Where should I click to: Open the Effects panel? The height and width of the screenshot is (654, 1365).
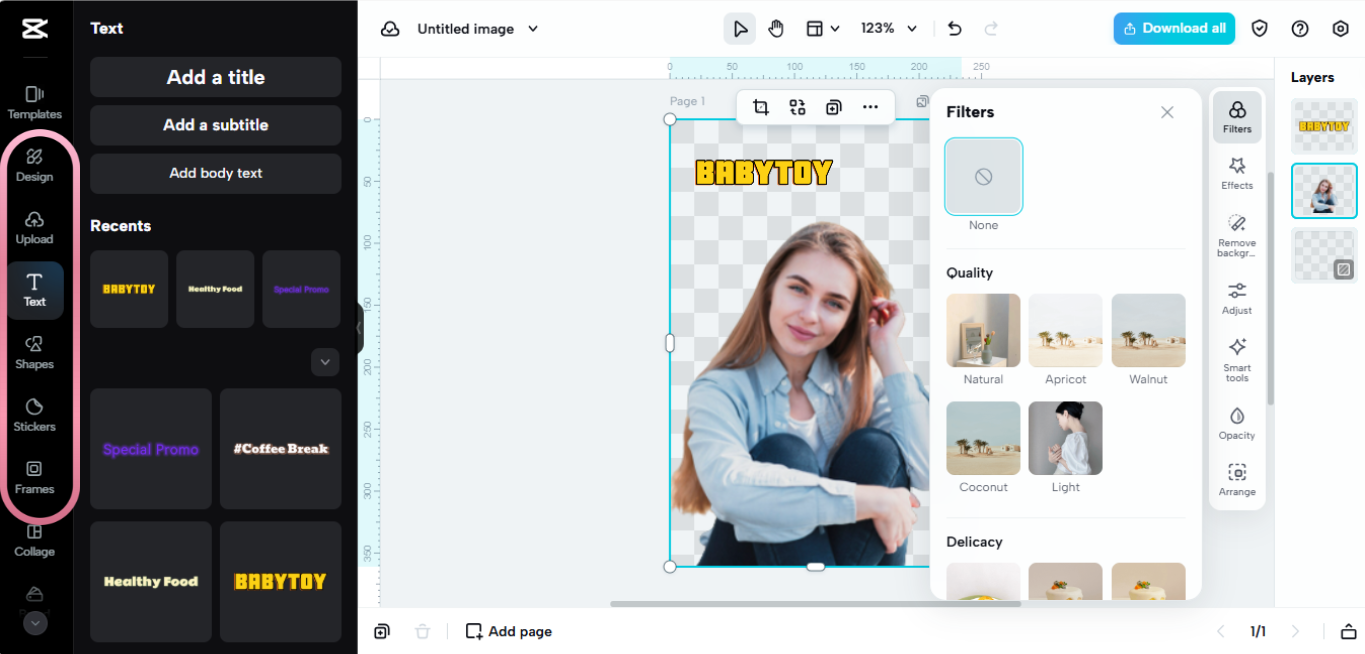[x=1237, y=172]
